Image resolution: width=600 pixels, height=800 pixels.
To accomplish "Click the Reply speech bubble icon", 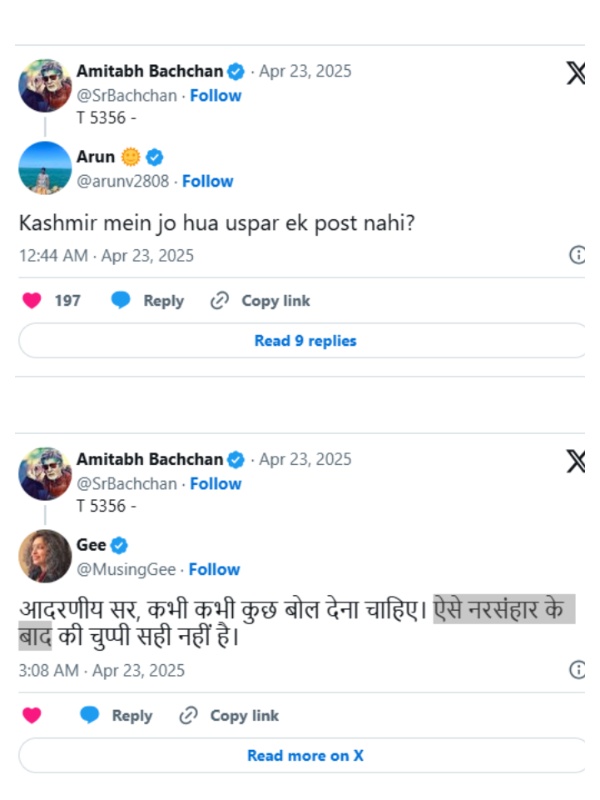I will point(121,300).
